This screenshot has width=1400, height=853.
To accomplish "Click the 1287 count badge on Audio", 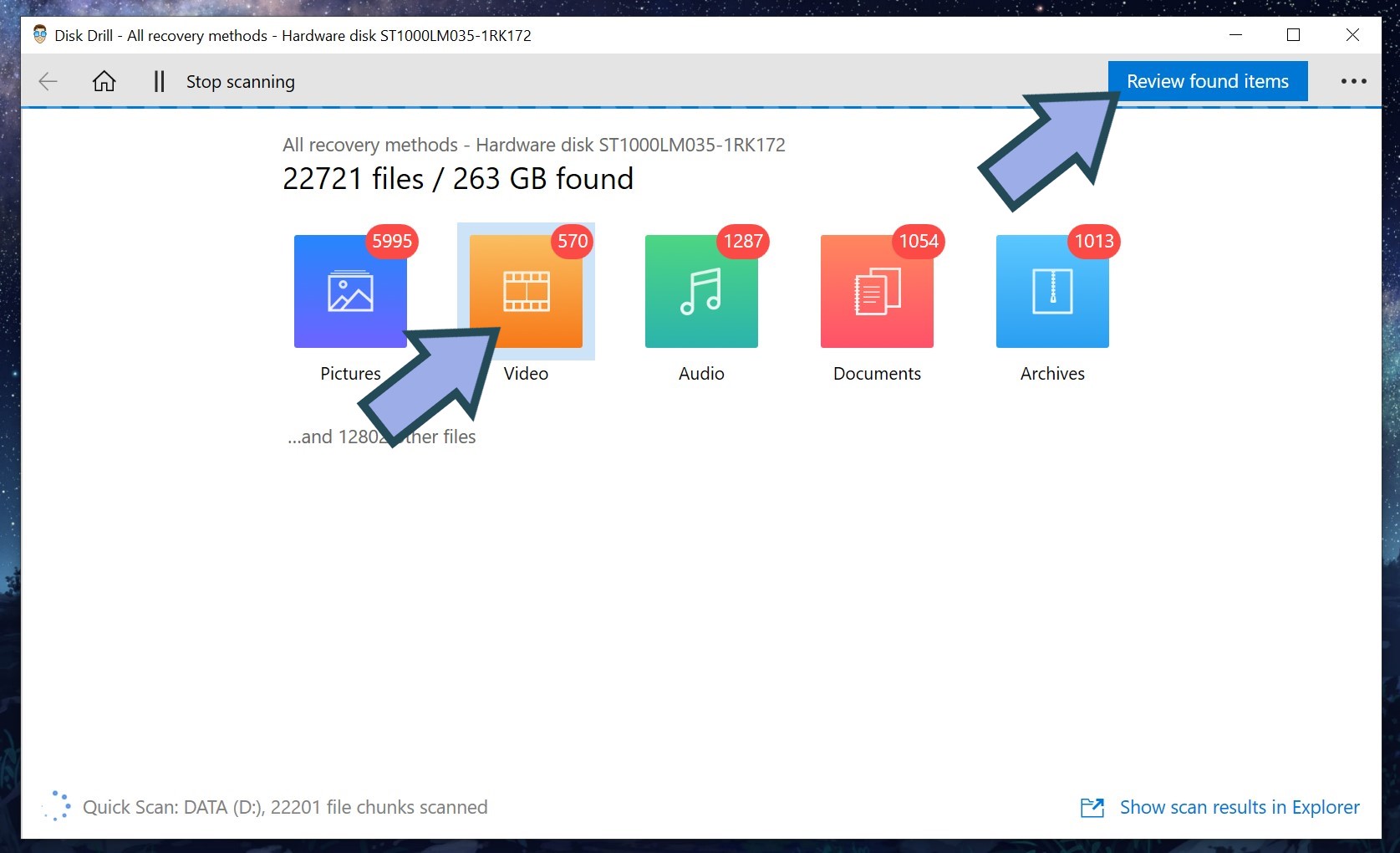I will pyautogui.click(x=743, y=242).
